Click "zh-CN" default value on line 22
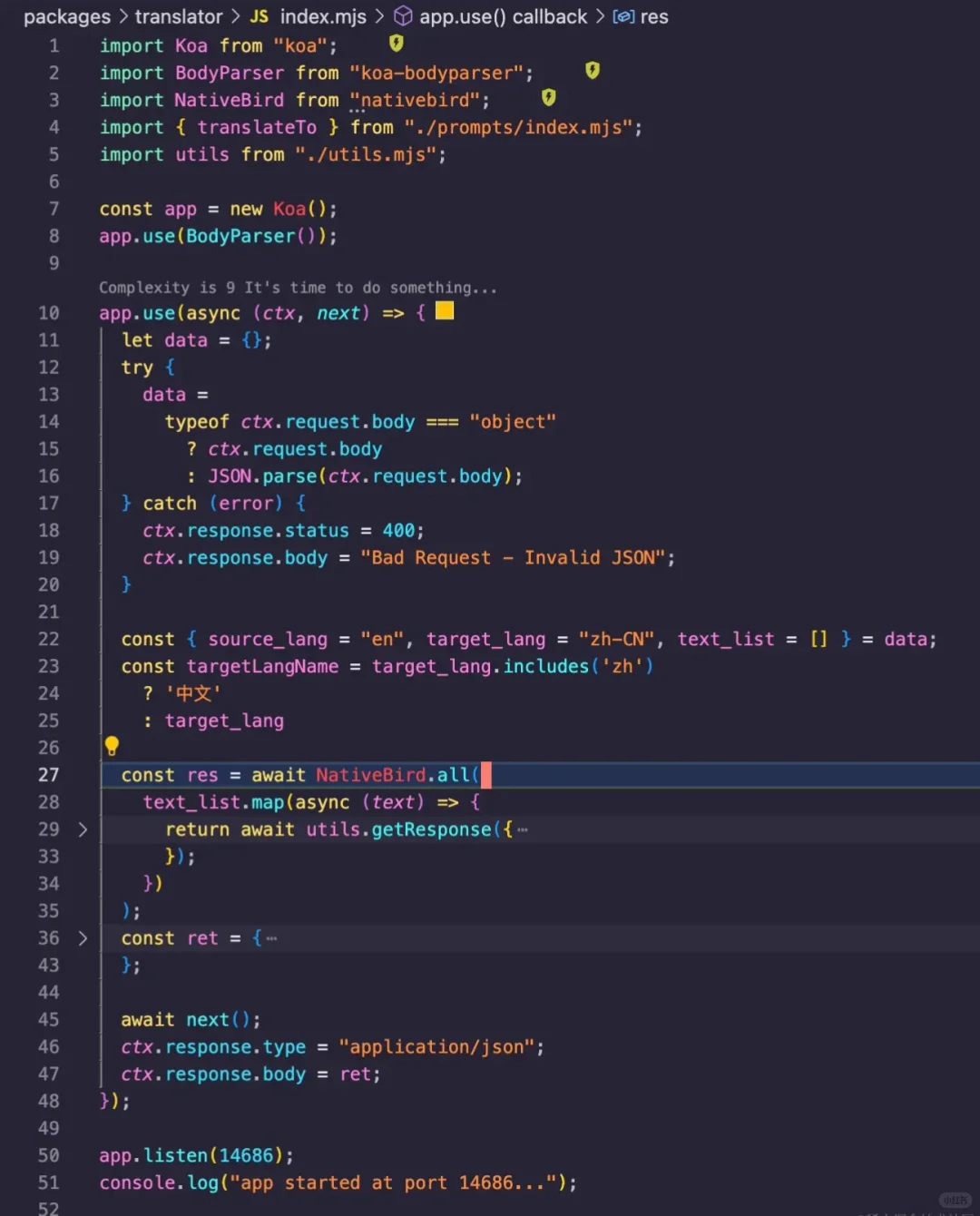This screenshot has width=980, height=1216. [616, 639]
